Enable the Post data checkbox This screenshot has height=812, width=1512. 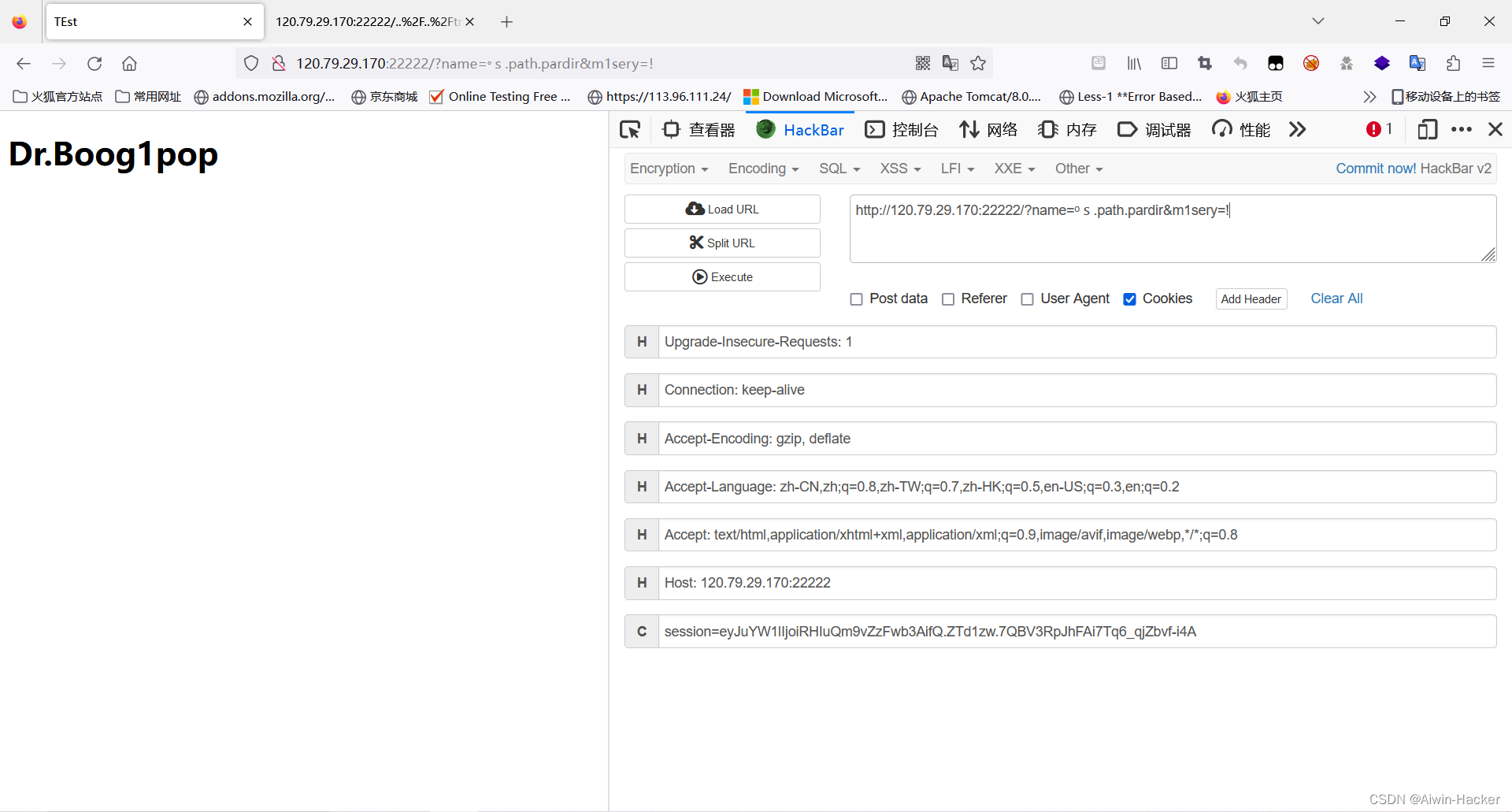click(856, 299)
